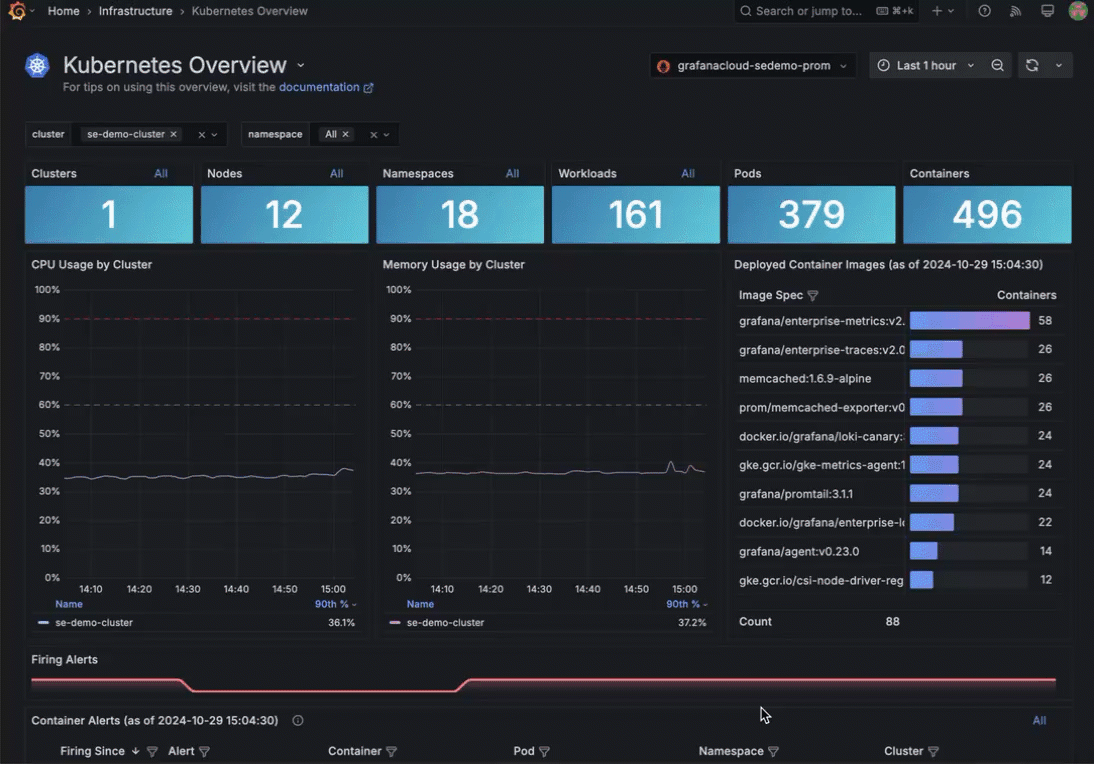Filter the Namespace column
Image resolution: width=1094 pixels, height=764 pixels.
773,751
